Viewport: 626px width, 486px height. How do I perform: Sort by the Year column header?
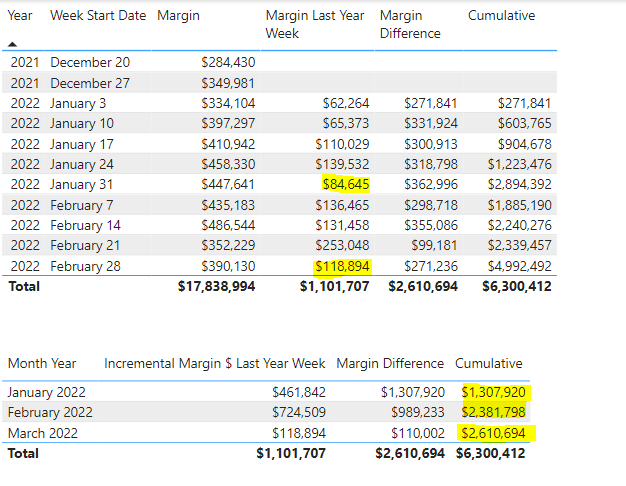coord(20,16)
